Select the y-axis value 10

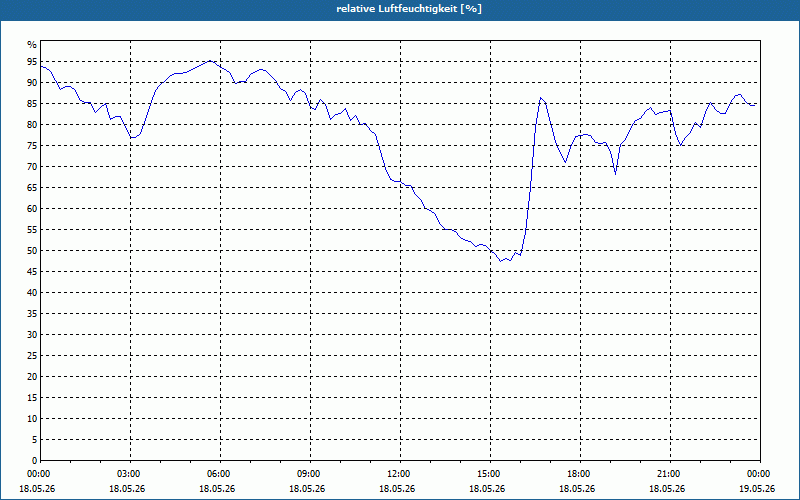tap(32, 418)
